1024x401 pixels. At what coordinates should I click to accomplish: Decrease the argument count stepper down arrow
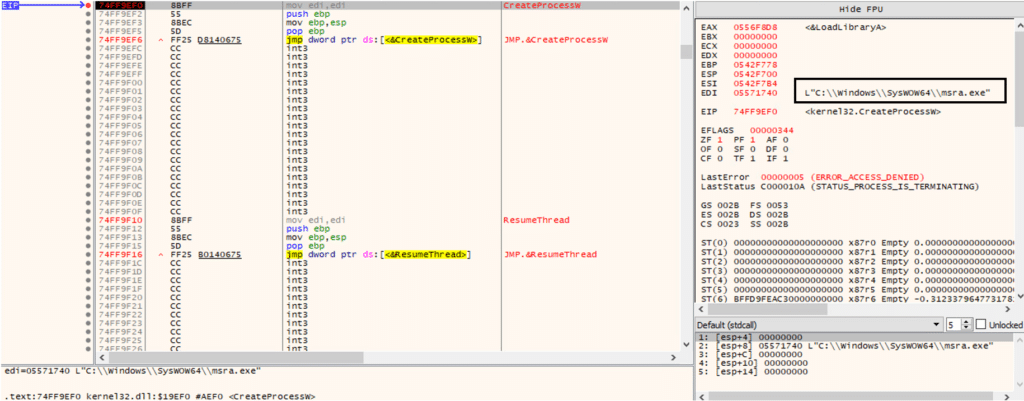click(967, 328)
